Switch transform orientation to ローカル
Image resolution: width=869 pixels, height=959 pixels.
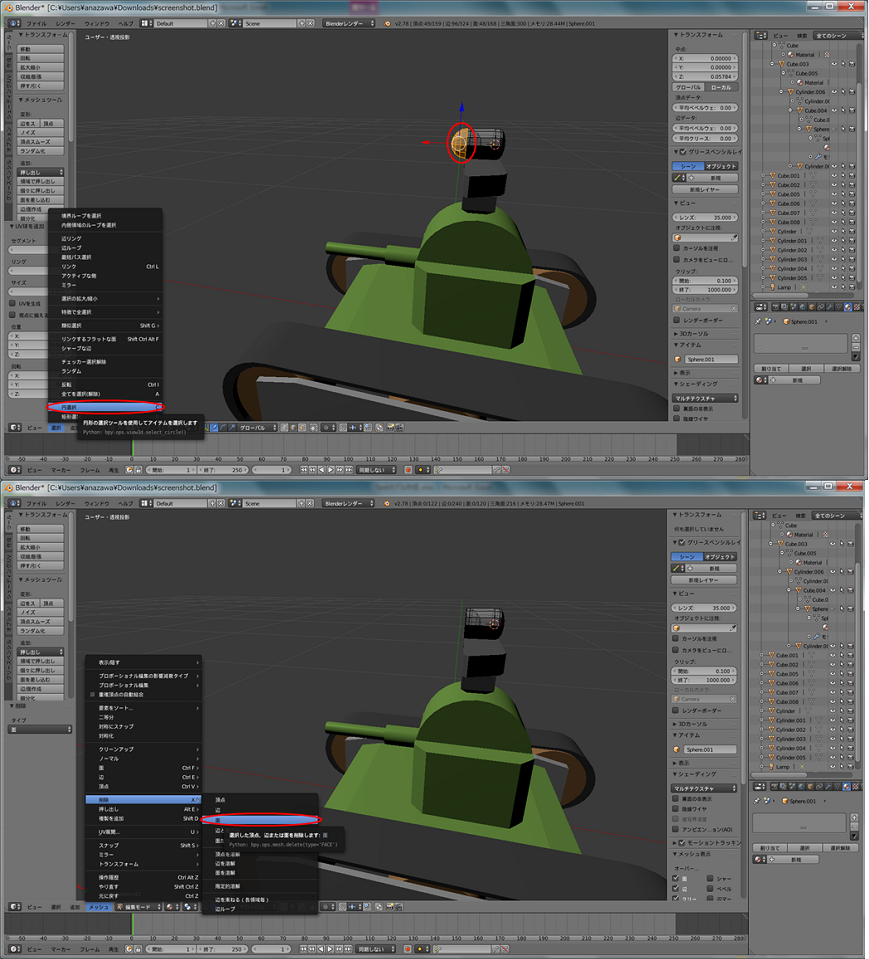721,87
